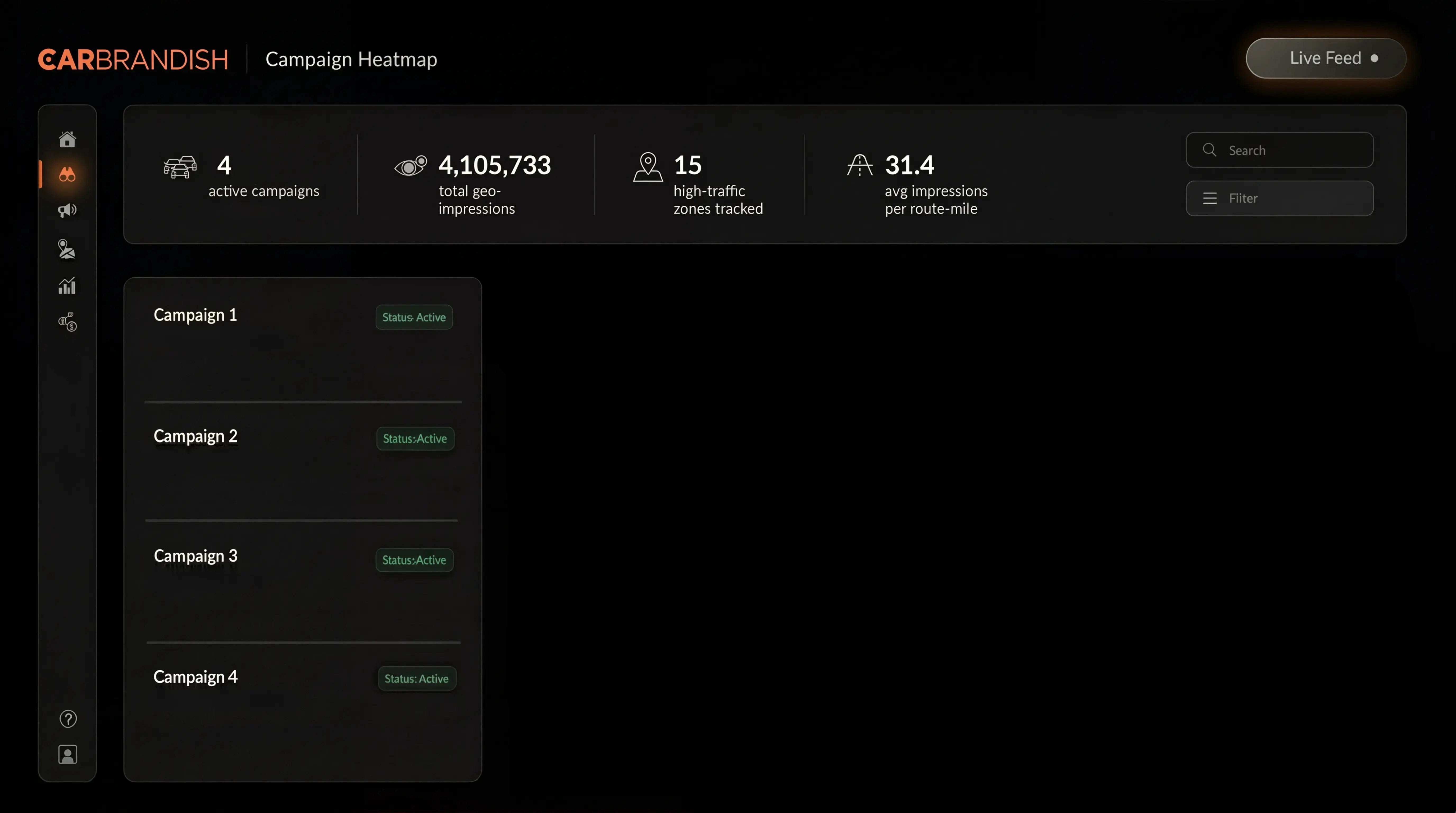Select Campaign 2 in the list

[x=195, y=436]
